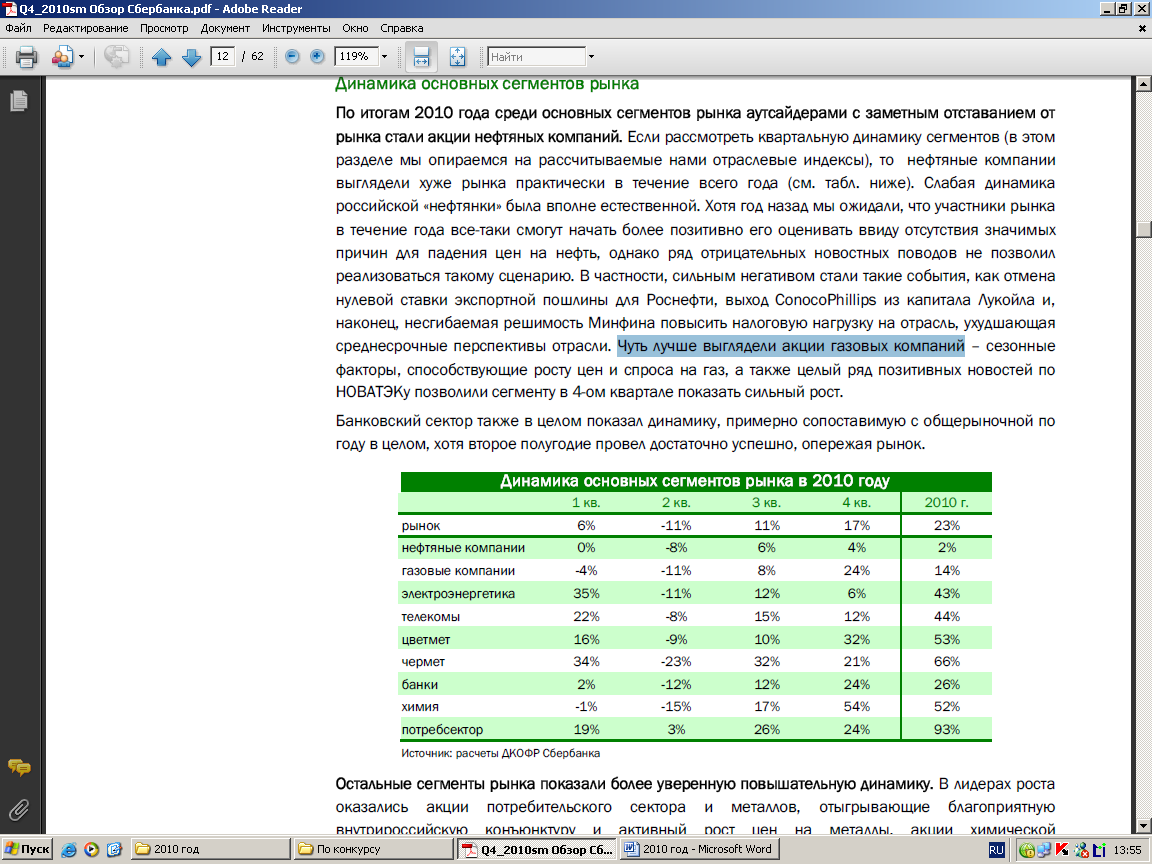
Task: Click the RU language indicator
Action: coord(996,850)
